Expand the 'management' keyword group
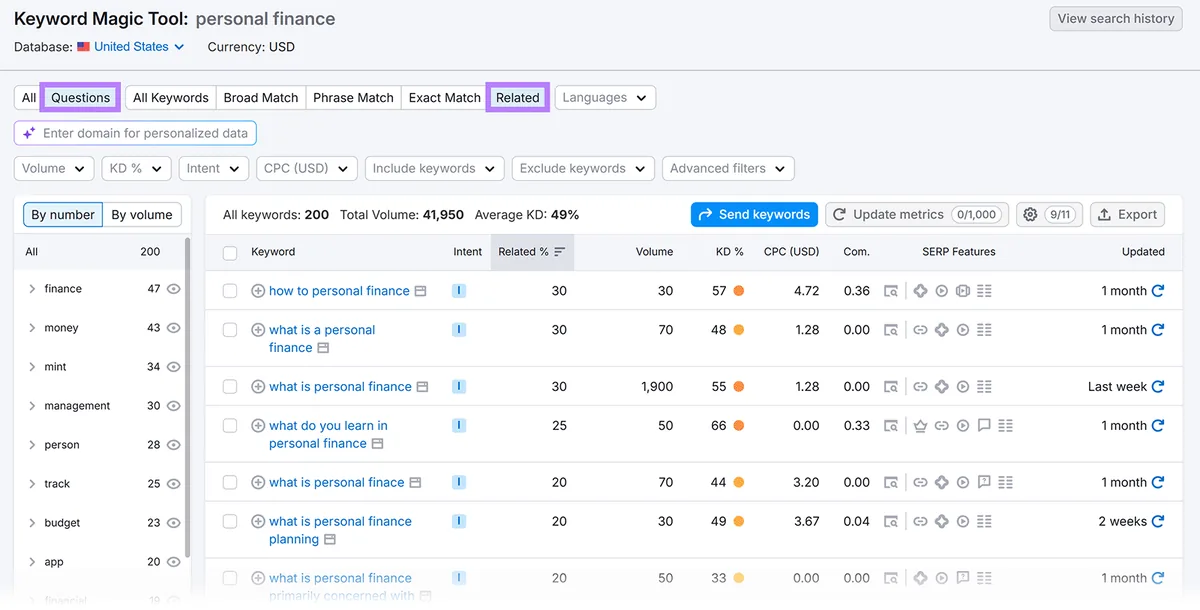1200x610 pixels. (32, 406)
